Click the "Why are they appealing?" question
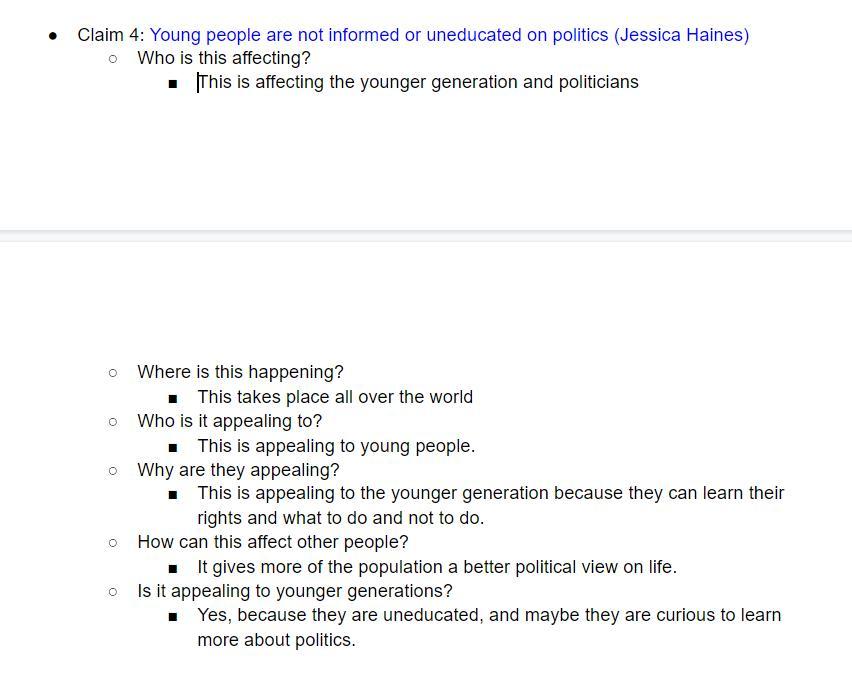852x682 pixels. 238,470
